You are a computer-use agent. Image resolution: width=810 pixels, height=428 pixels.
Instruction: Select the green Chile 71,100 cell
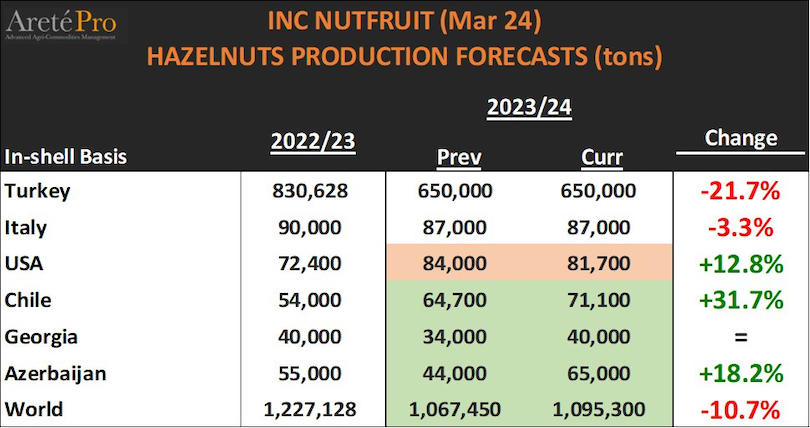coord(600,299)
